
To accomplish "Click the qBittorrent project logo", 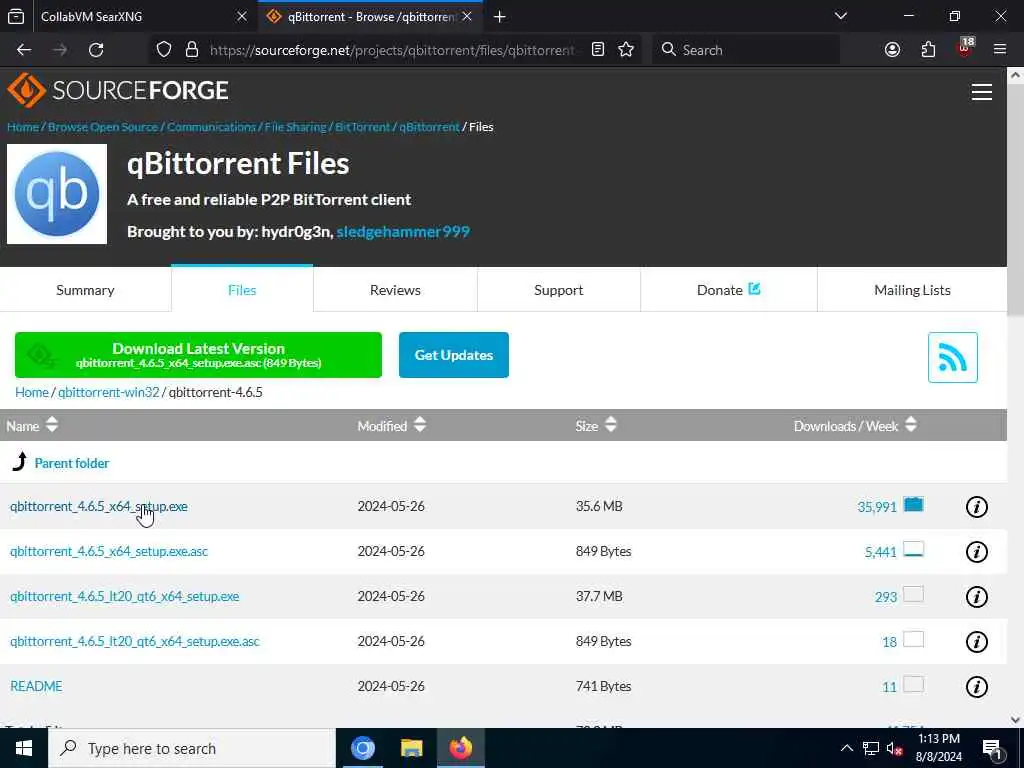I will click(57, 194).
